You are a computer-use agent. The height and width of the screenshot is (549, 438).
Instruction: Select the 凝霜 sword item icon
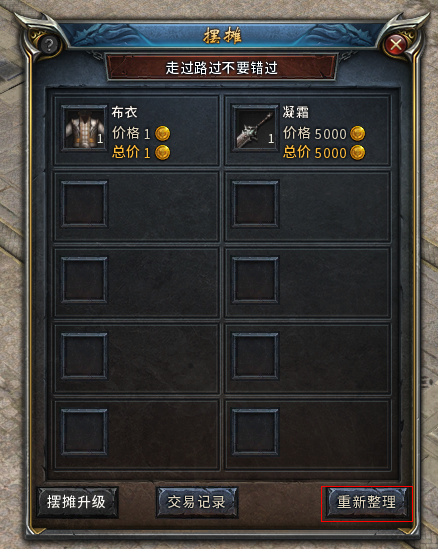255,128
